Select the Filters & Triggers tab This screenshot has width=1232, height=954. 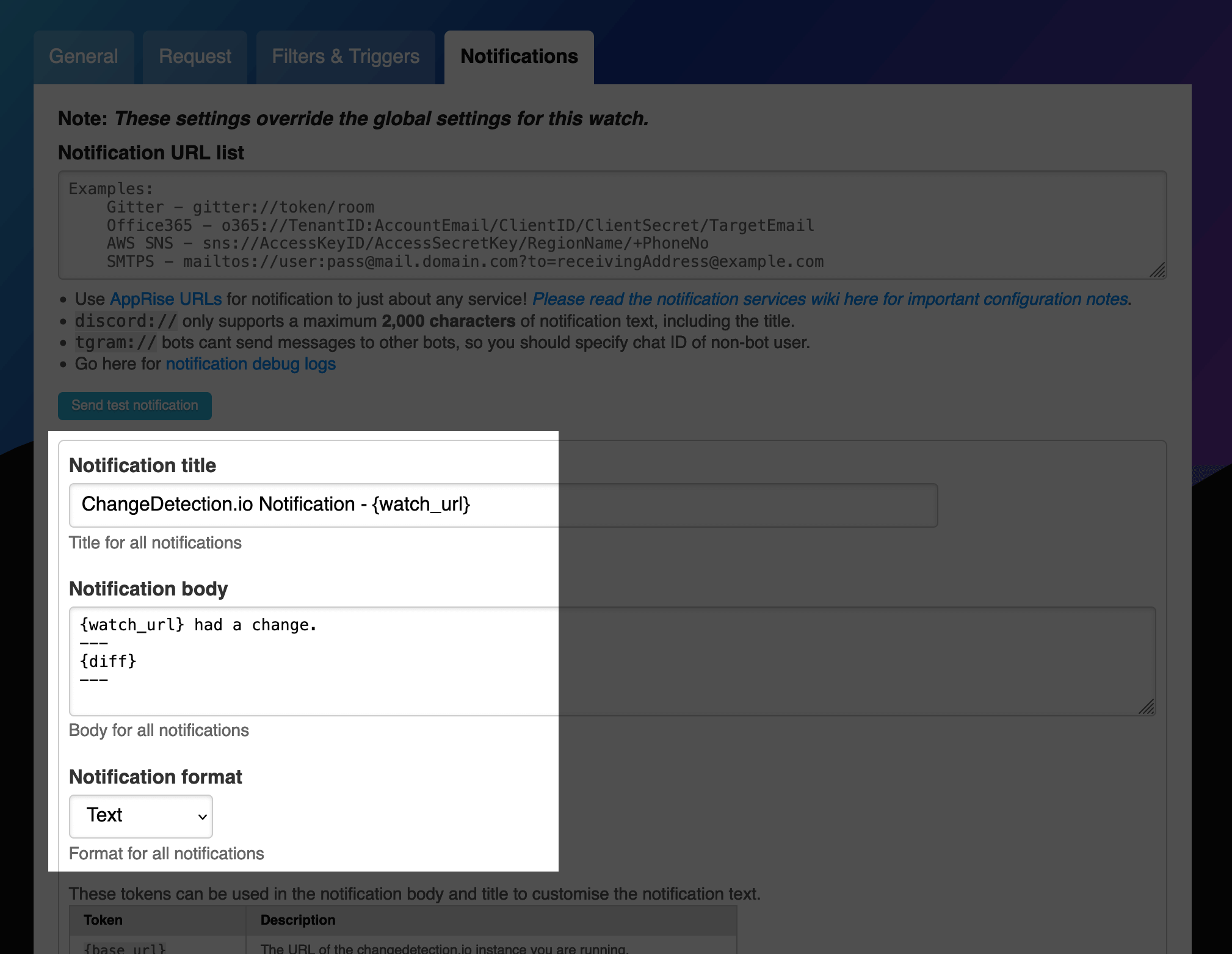(346, 57)
